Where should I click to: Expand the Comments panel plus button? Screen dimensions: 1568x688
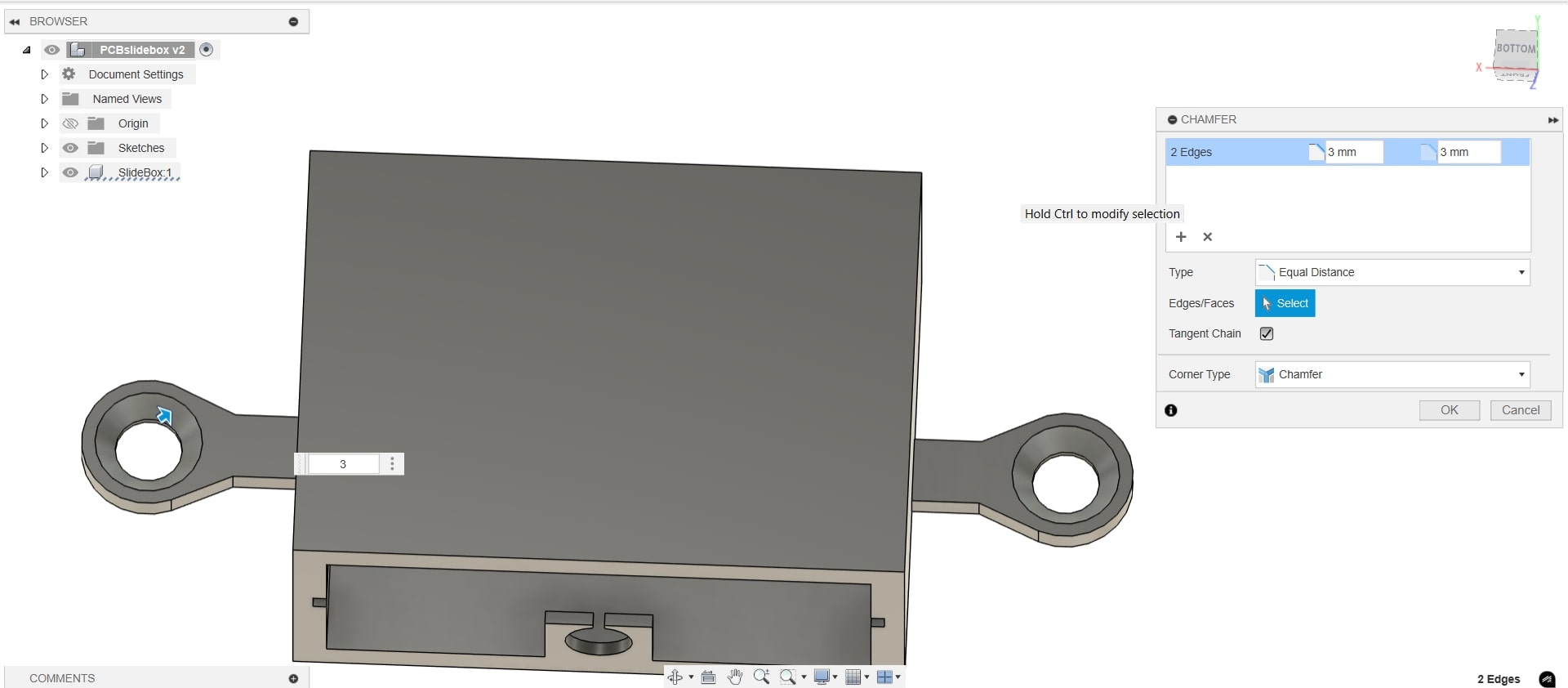pyautogui.click(x=293, y=678)
